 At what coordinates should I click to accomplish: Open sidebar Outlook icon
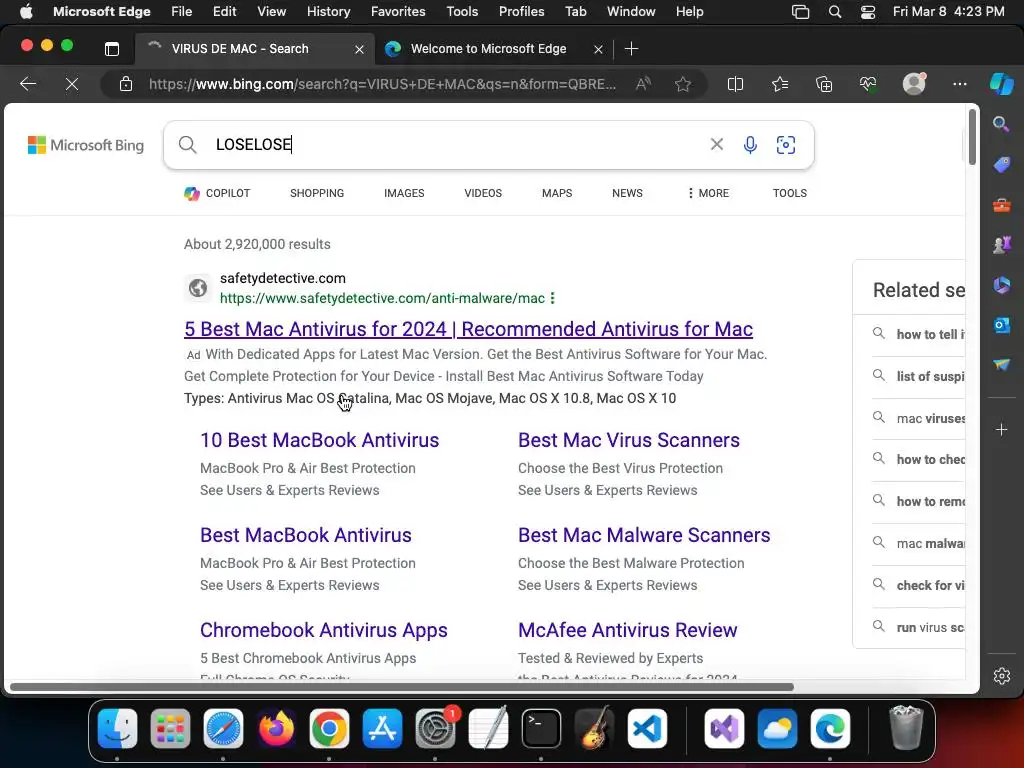pos(1001,325)
